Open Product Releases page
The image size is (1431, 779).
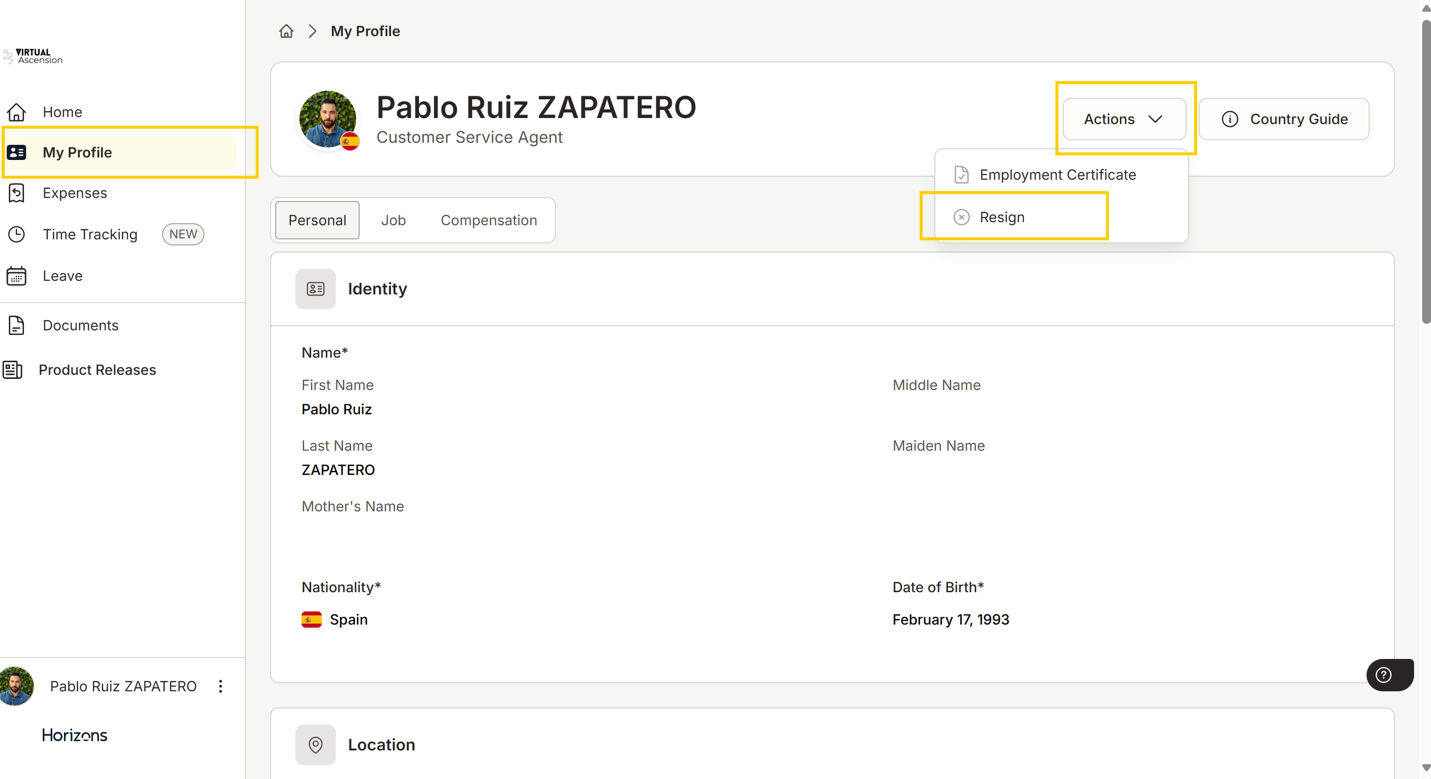(97, 370)
